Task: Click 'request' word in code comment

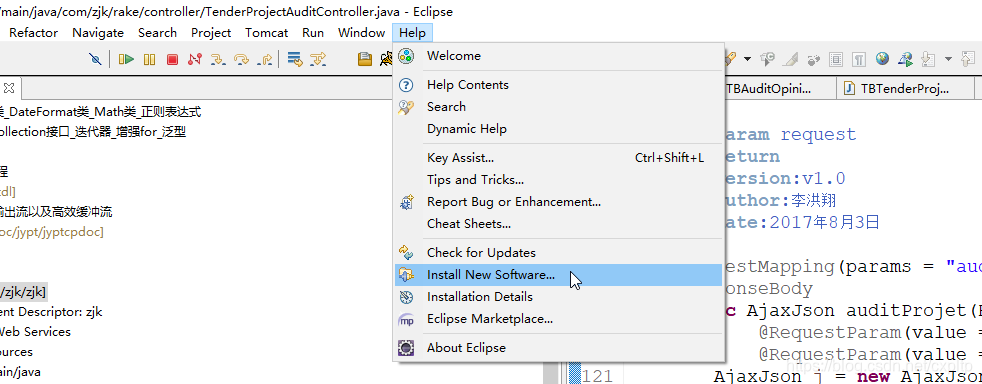Action: [818, 135]
